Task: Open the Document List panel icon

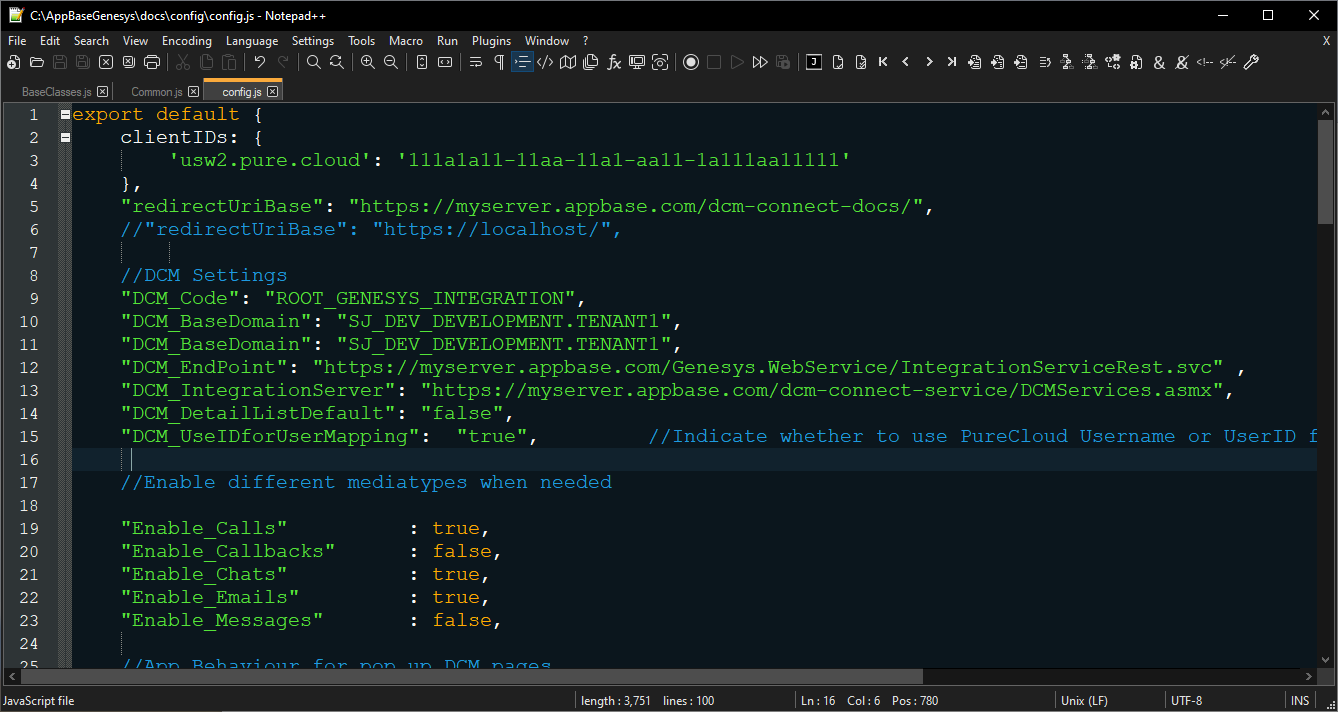Action: pyautogui.click(x=591, y=62)
